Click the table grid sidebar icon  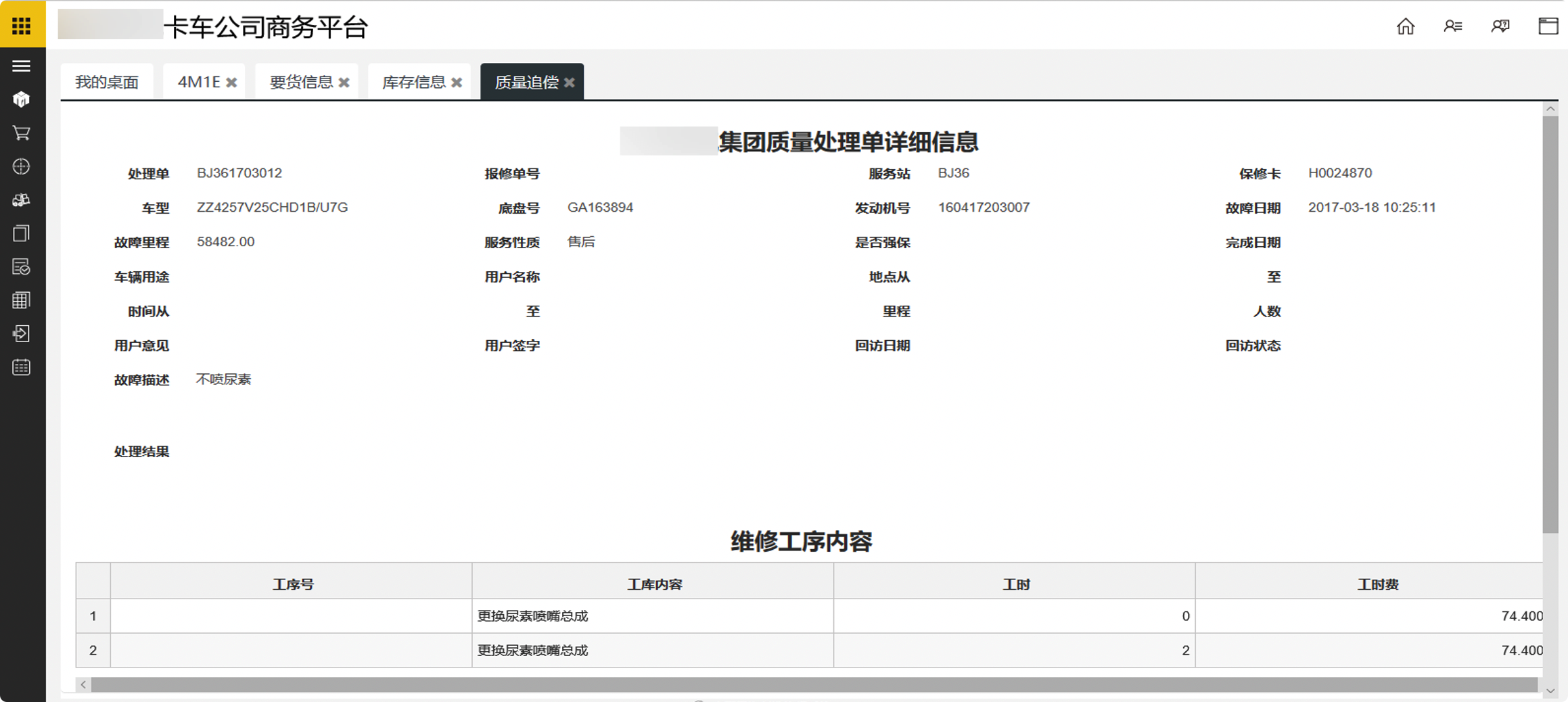[22, 300]
